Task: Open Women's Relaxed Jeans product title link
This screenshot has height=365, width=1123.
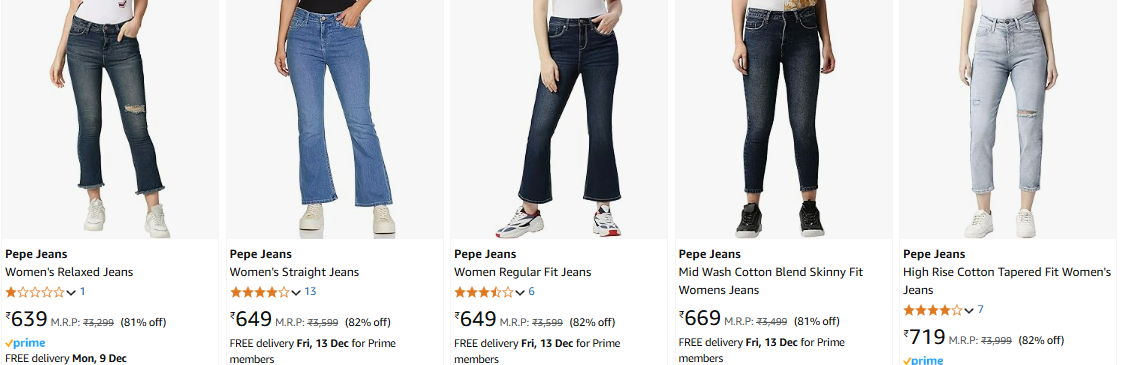Action: point(69,272)
